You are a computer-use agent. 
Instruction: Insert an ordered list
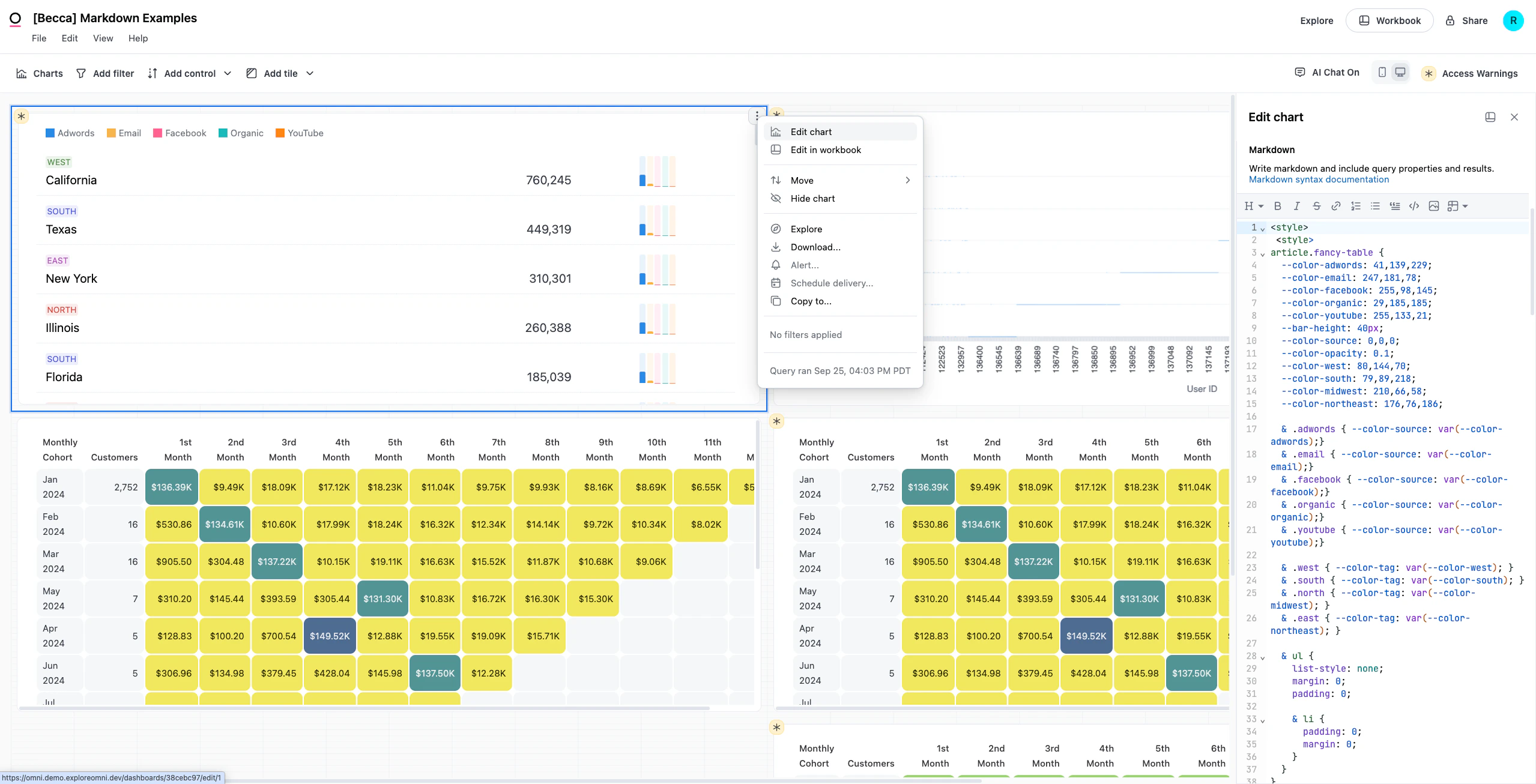(x=1356, y=206)
